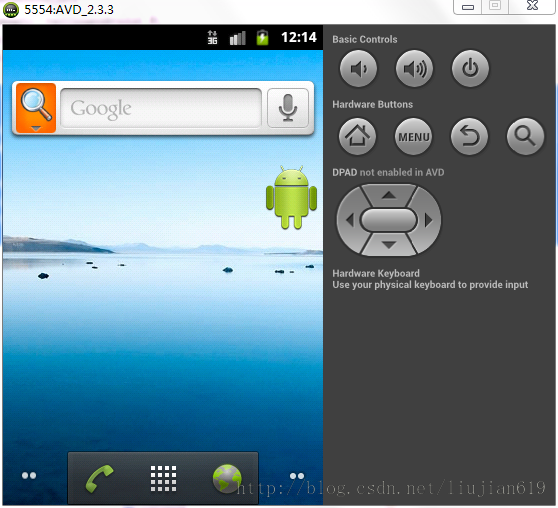The height and width of the screenshot is (508, 558).
Task: Start voice search with the microphone button
Action: [x=288, y=108]
